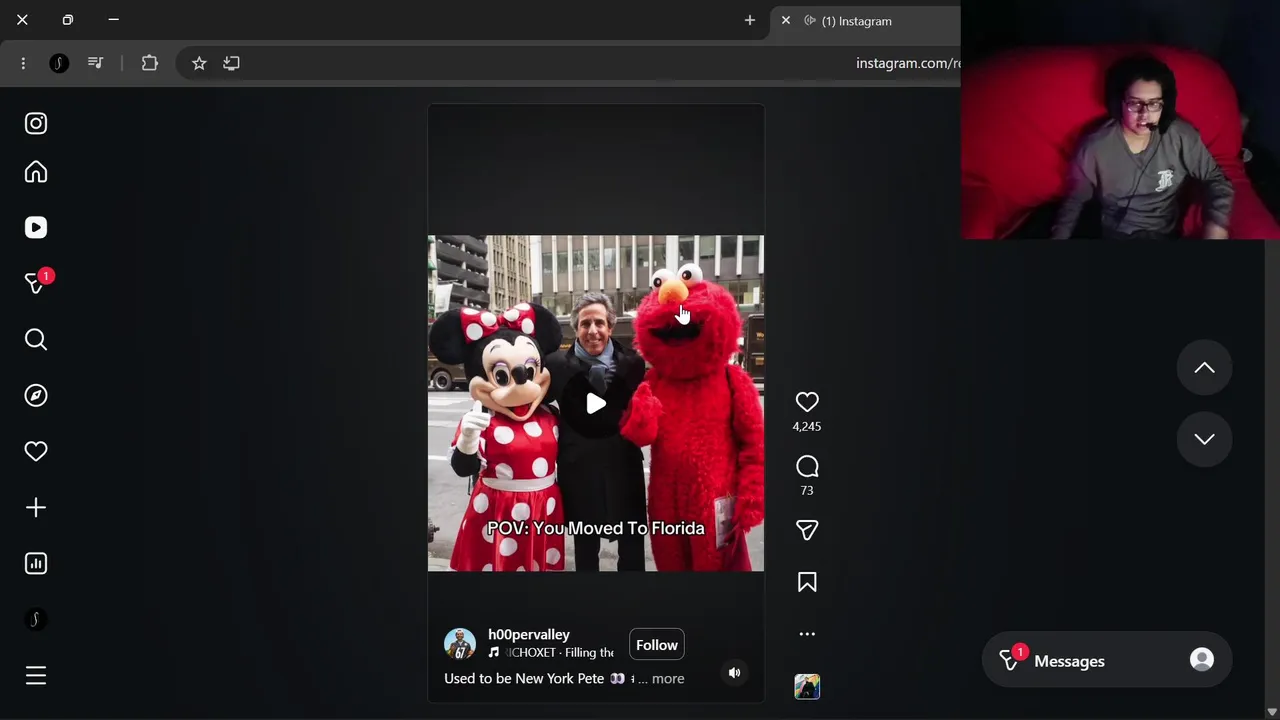Screen dimensions: 1280x720
Task: Save the reel with the bookmark icon
Action: (807, 582)
